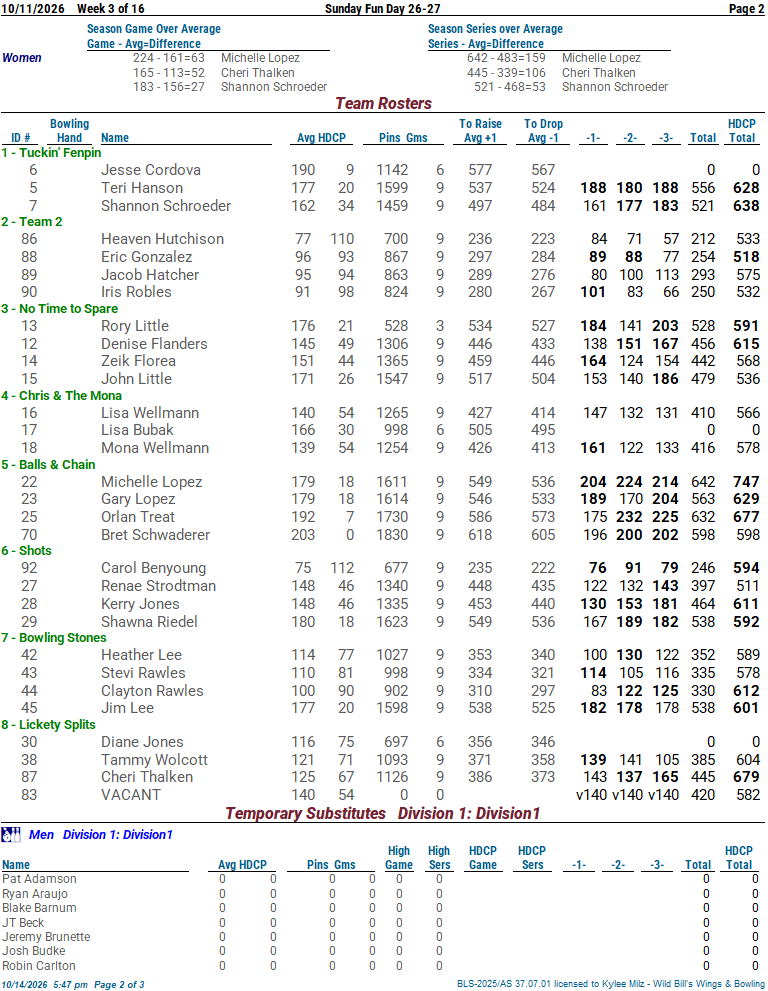768x991 pixels.
Task: Click the '3 - No Time to Spare' heading
Action: pyautogui.click(x=59, y=309)
